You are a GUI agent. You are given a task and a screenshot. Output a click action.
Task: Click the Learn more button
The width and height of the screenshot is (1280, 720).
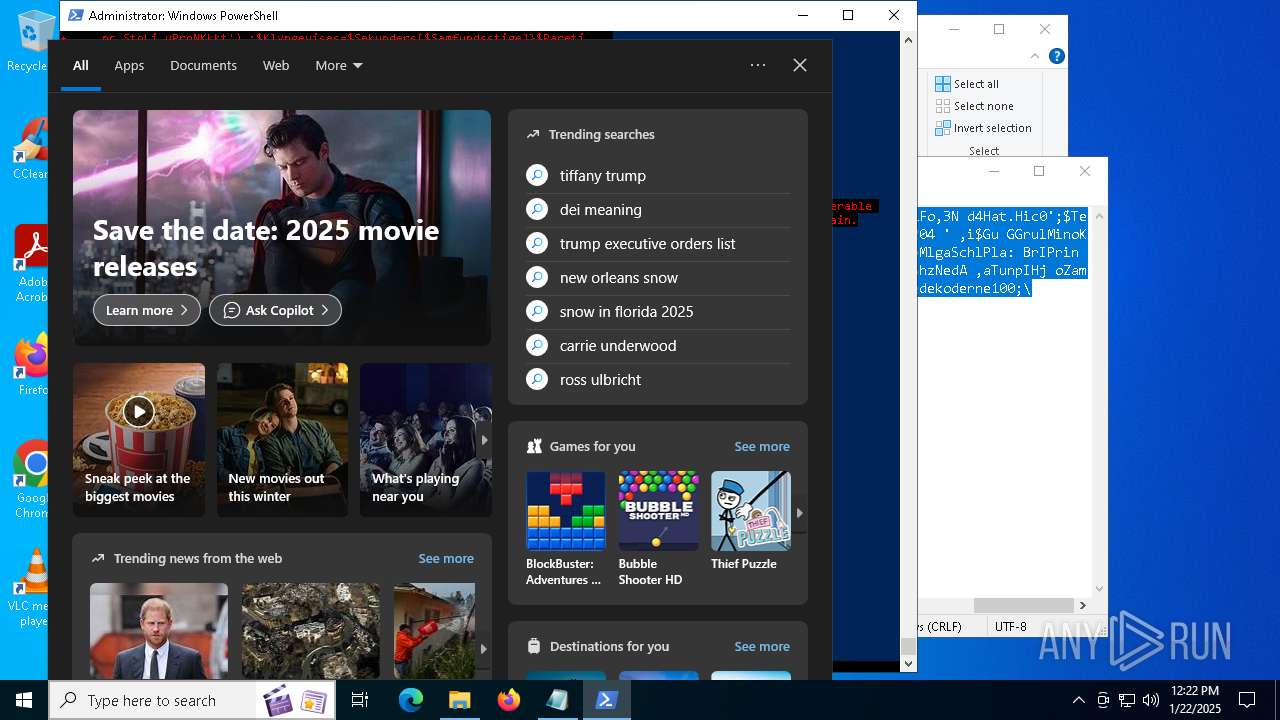[x=147, y=310]
